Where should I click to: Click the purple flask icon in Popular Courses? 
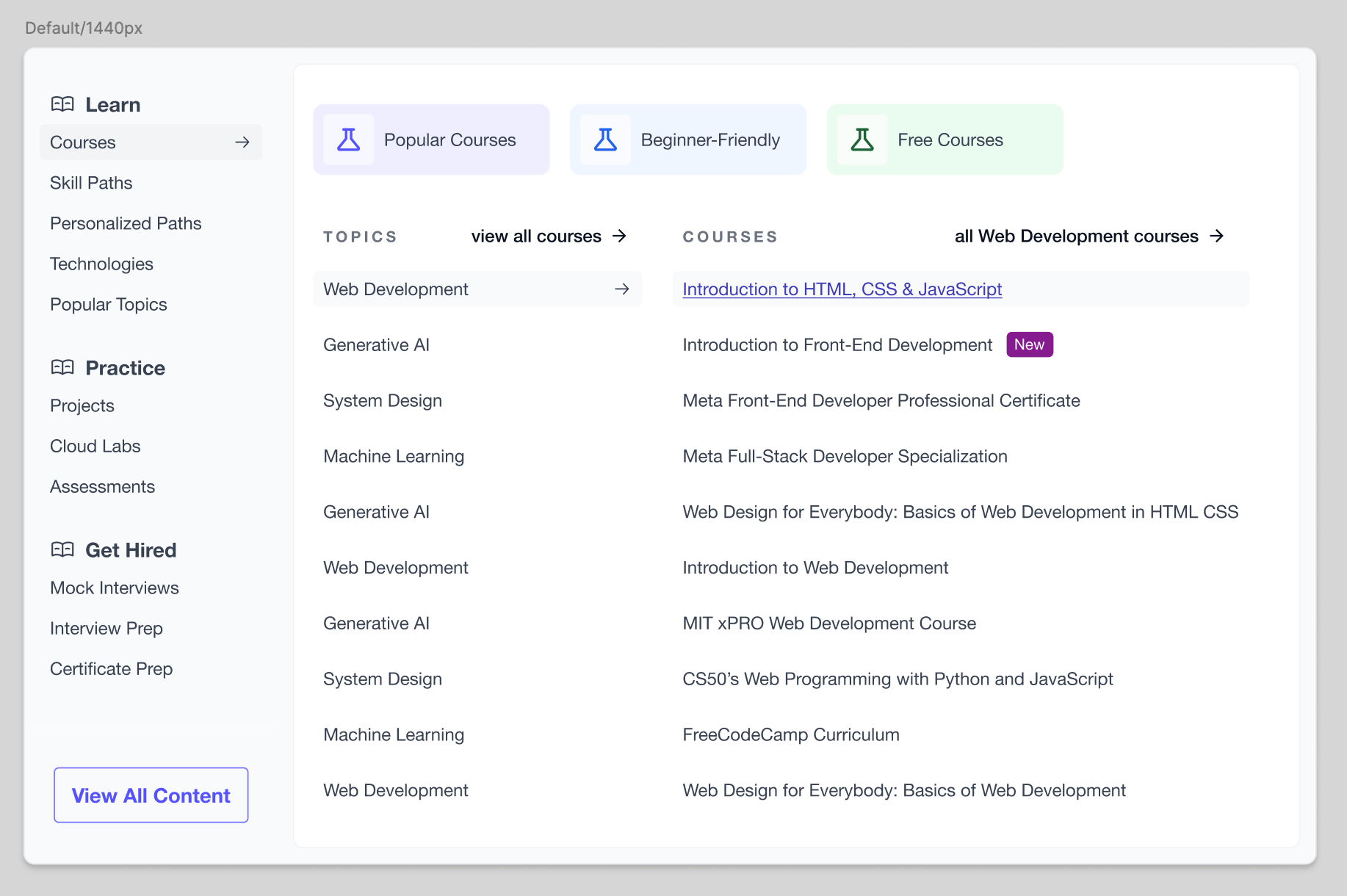tap(348, 140)
